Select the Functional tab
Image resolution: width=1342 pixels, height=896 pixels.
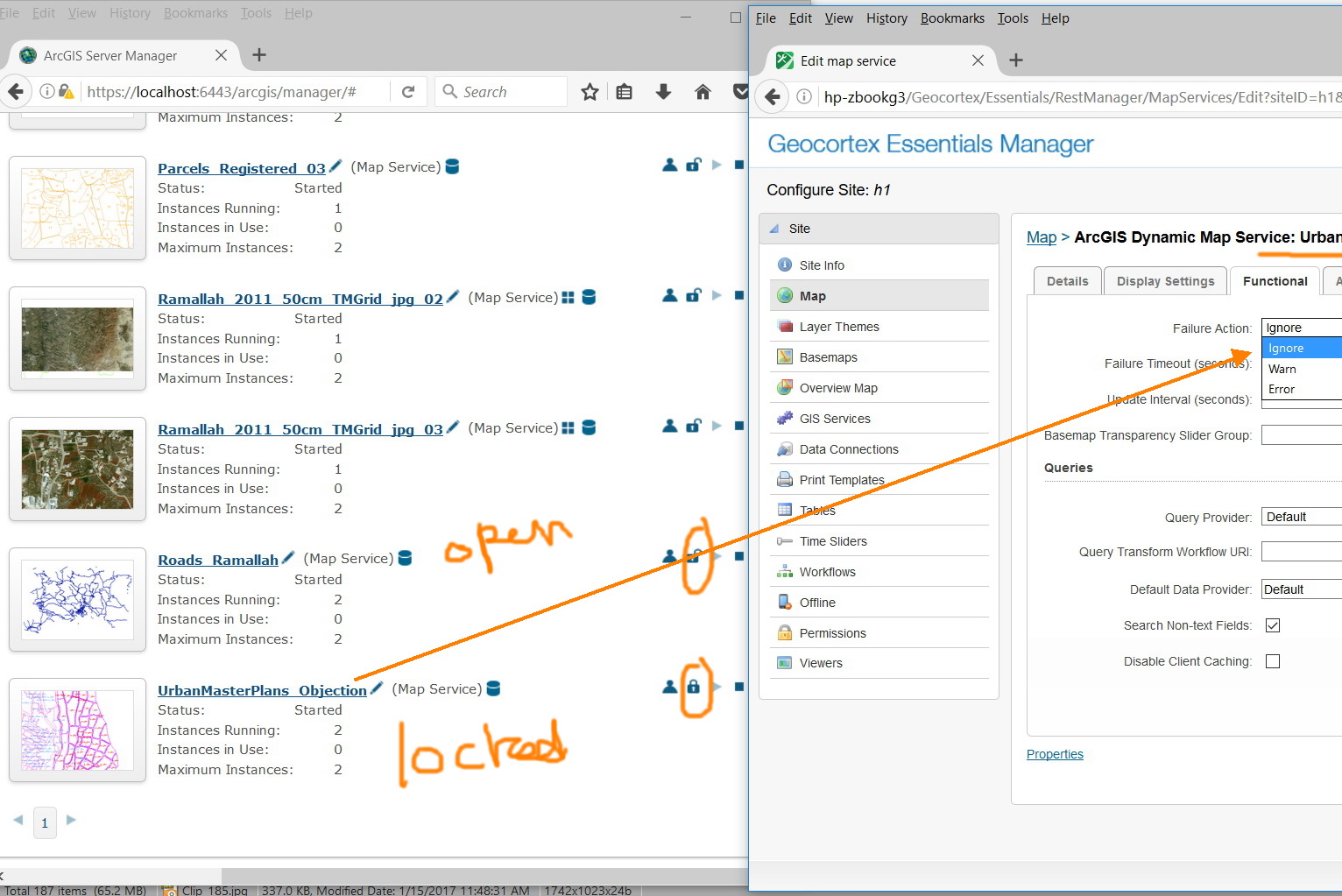click(x=1275, y=281)
